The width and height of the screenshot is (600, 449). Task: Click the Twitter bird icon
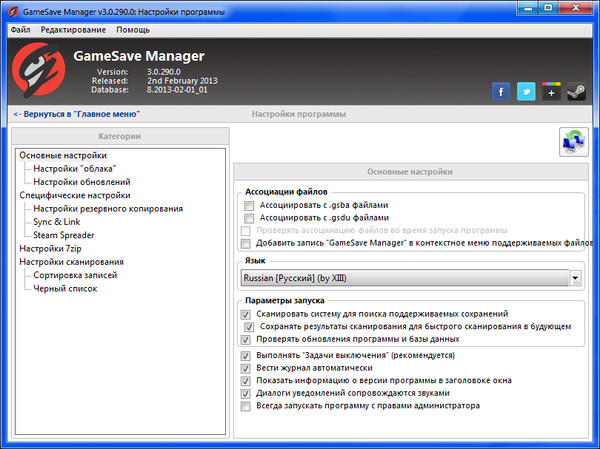coord(527,92)
